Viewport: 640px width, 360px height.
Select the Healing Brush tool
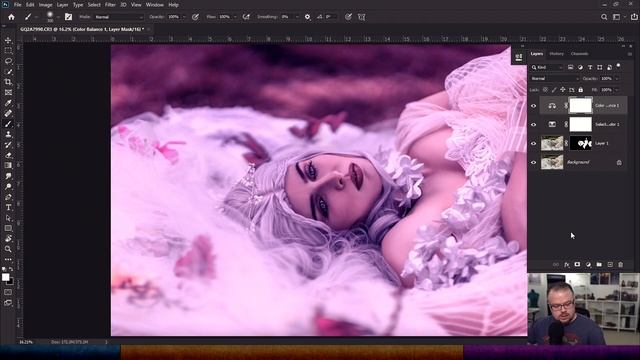8,113
